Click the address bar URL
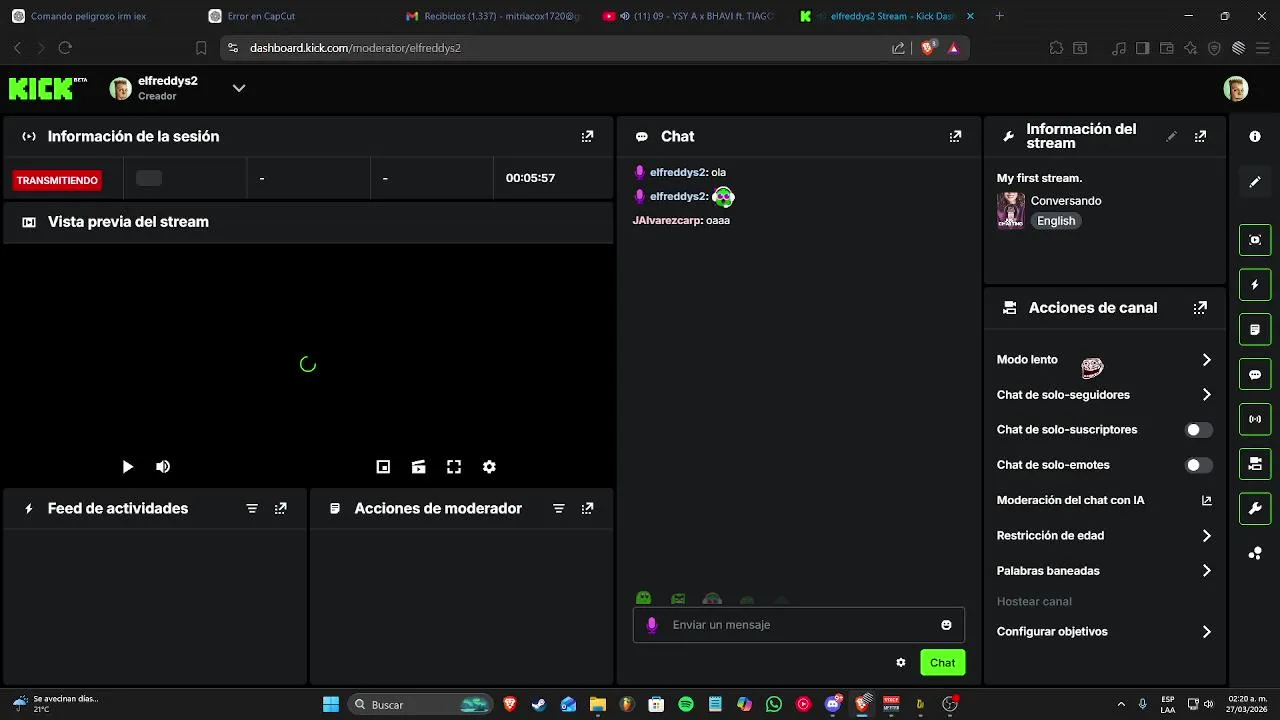1280x720 pixels. pyautogui.click(x=355, y=48)
